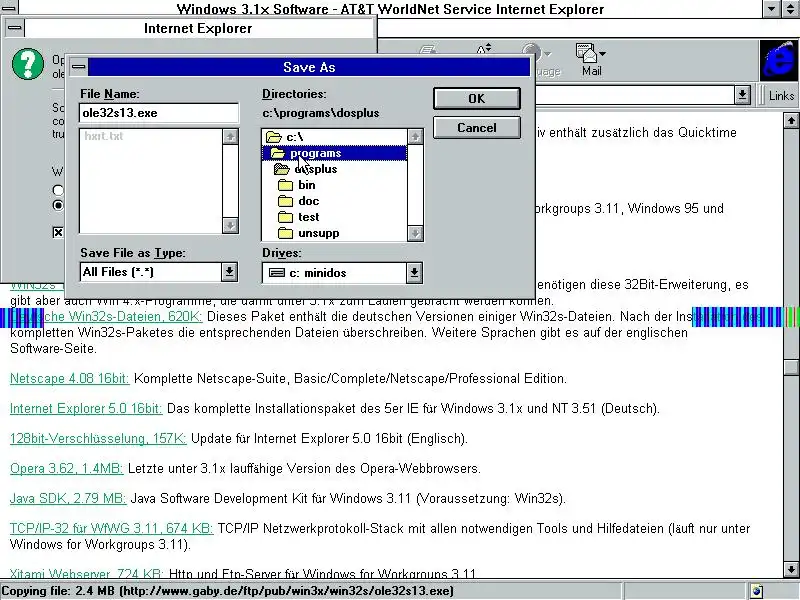Open the Deutsche Win32s-Dateien, 620K link
This screenshot has width=800, height=600.
point(106,316)
